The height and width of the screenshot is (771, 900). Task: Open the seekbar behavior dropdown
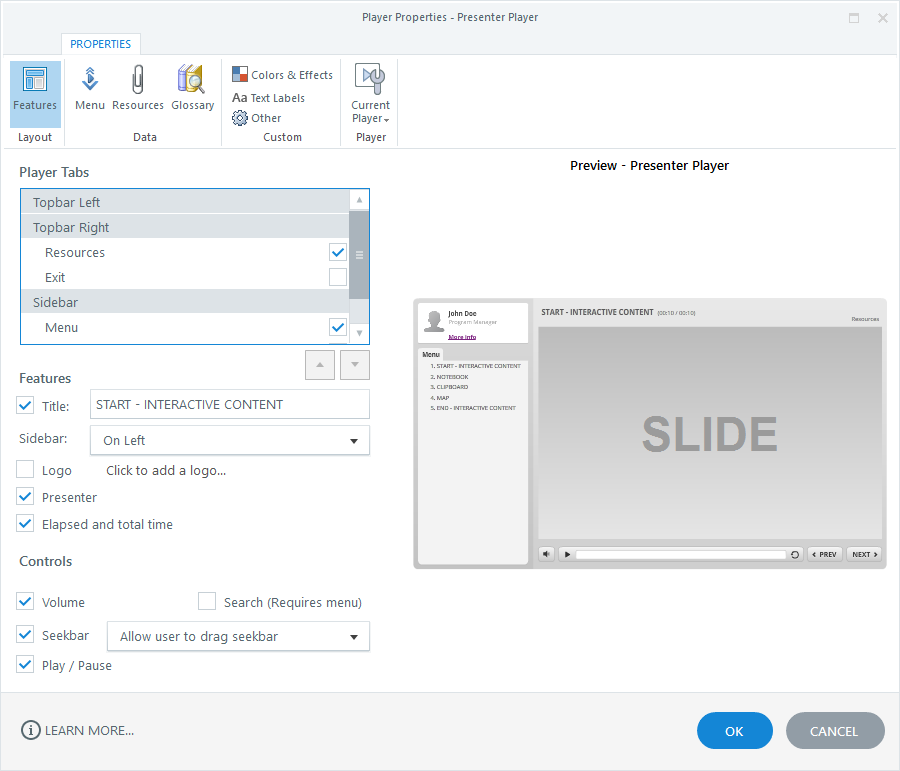[238, 636]
